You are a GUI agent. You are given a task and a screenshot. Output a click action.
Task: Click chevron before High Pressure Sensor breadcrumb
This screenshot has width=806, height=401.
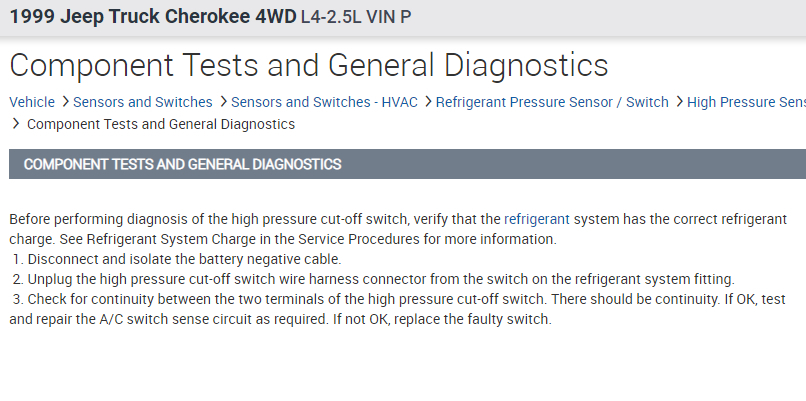pos(679,102)
